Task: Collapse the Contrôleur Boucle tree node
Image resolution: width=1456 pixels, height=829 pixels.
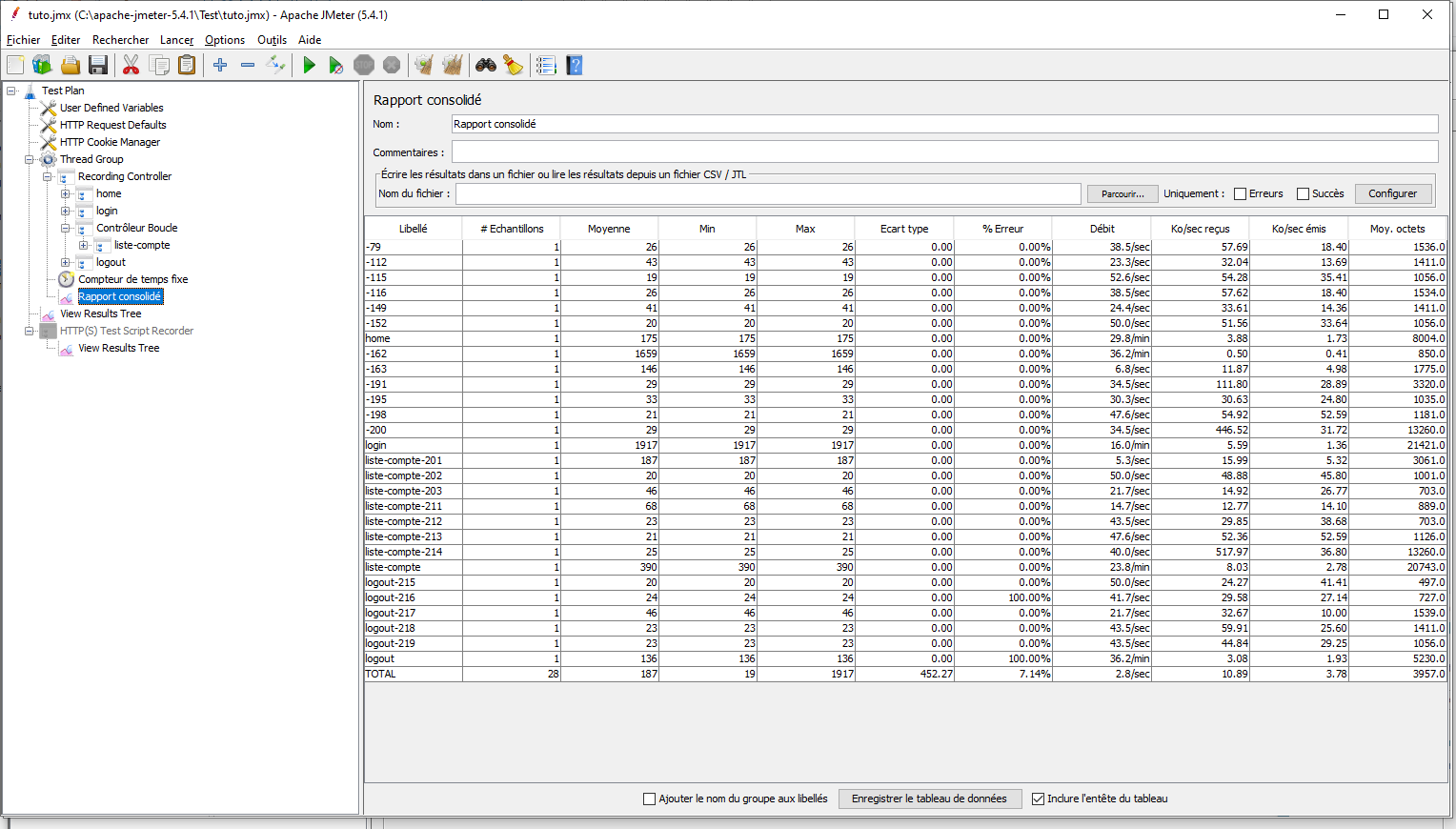Action: tap(65, 228)
